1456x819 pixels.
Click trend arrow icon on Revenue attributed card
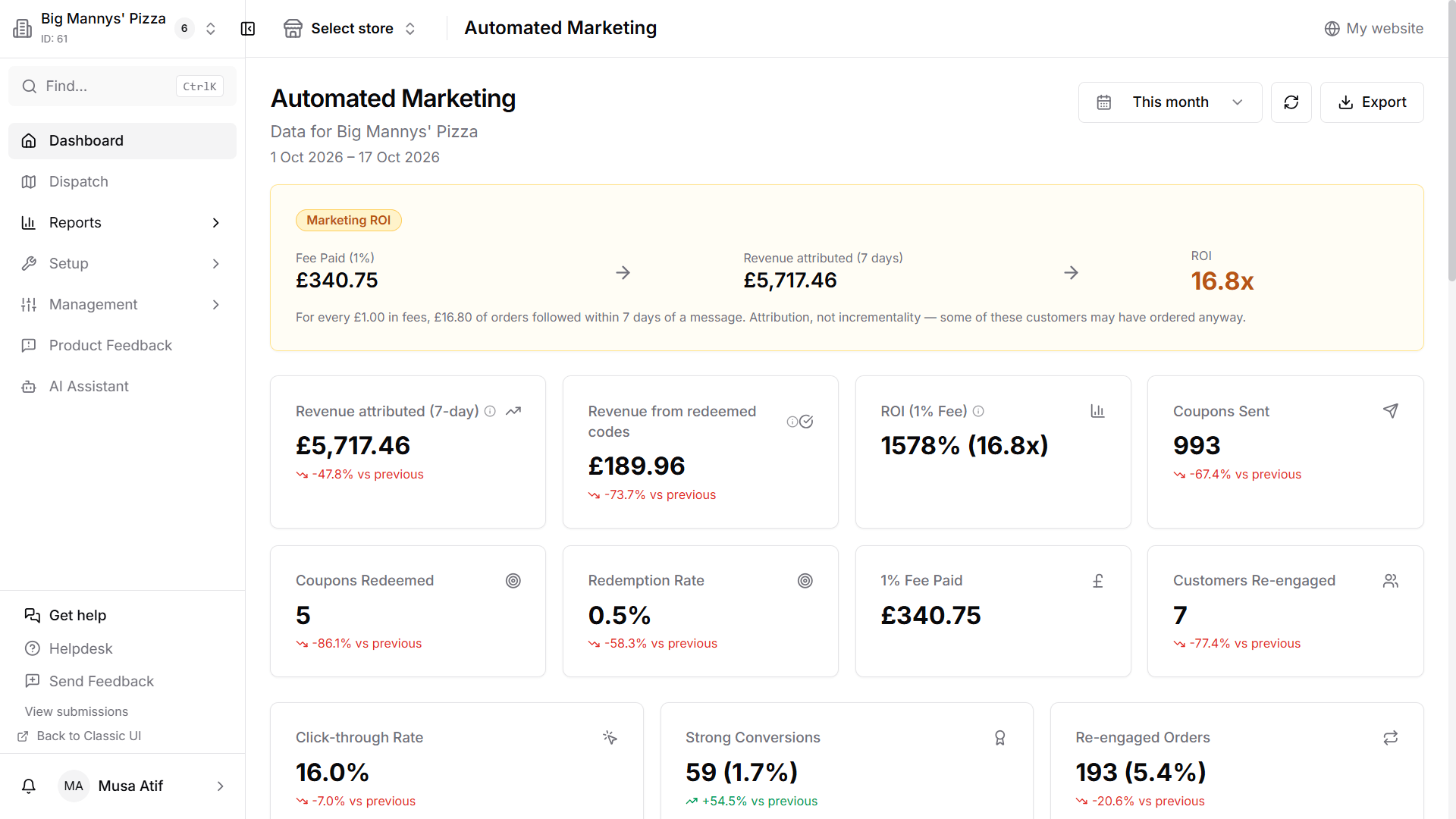click(x=513, y=411)
